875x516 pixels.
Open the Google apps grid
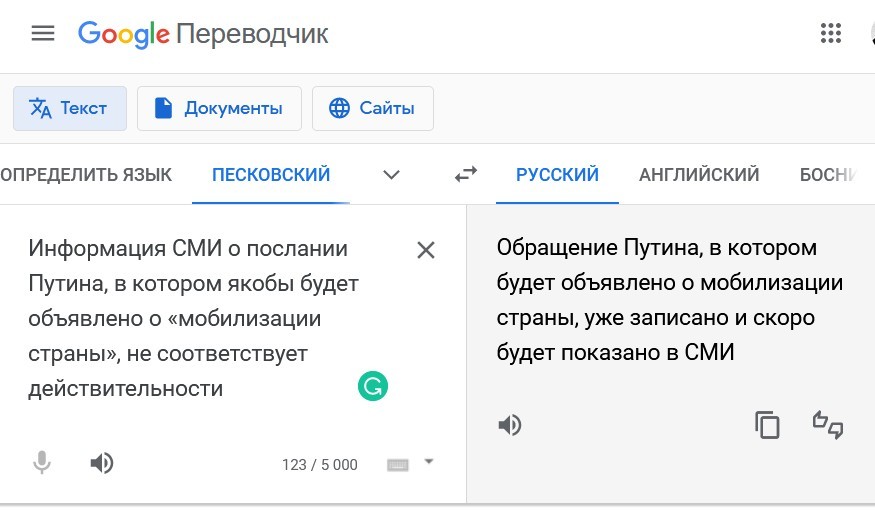[830, 33]
